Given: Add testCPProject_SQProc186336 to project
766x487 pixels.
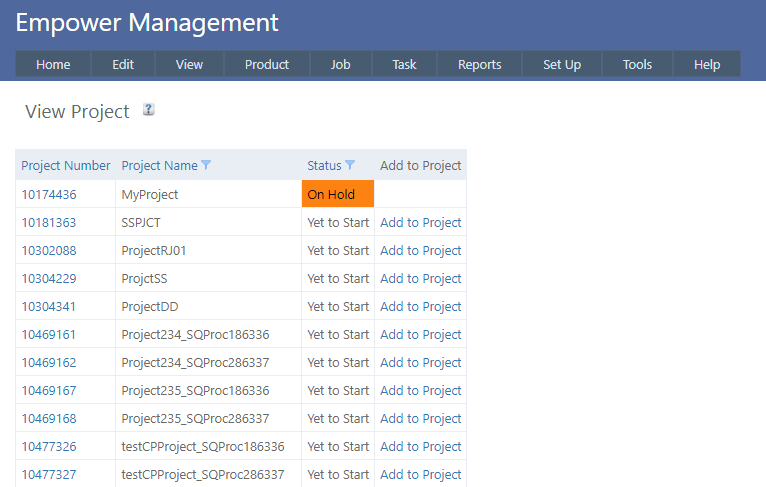Looking at the screenshot, I should pos(420,446).
